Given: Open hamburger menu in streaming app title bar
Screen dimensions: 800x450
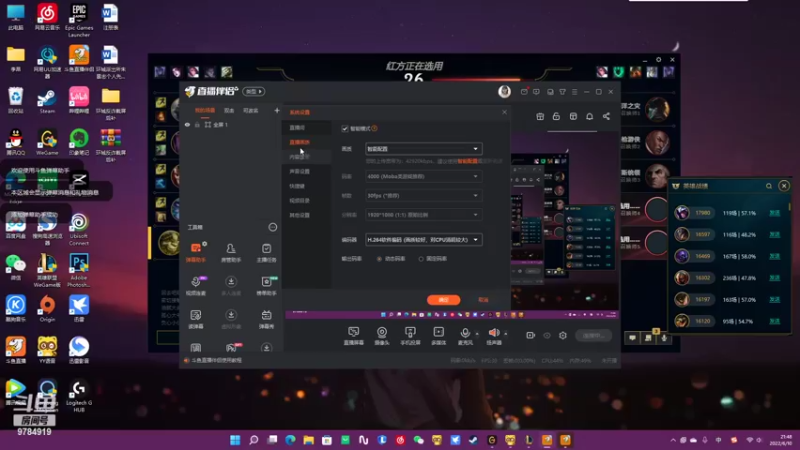Looking at the screenshot, I should (574, 92).
